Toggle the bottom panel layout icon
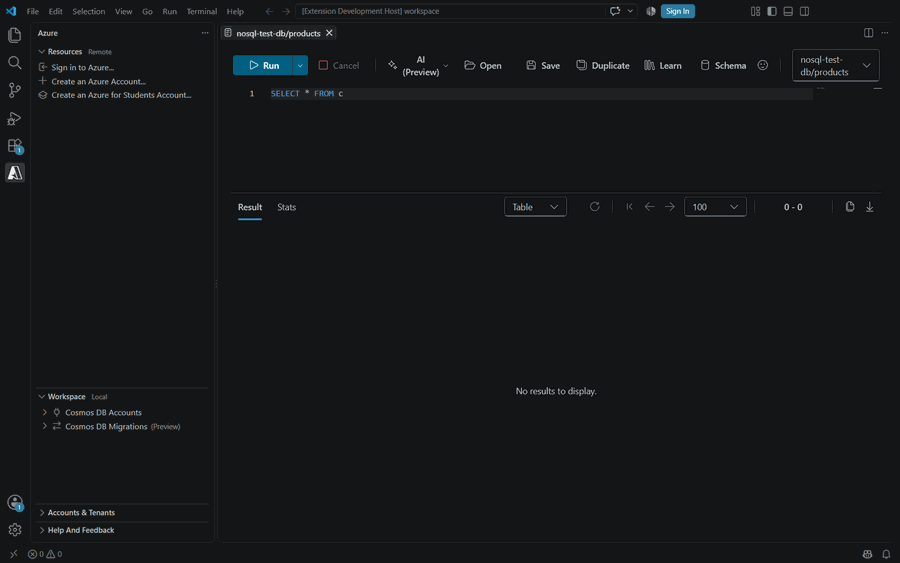 [788, 11]
